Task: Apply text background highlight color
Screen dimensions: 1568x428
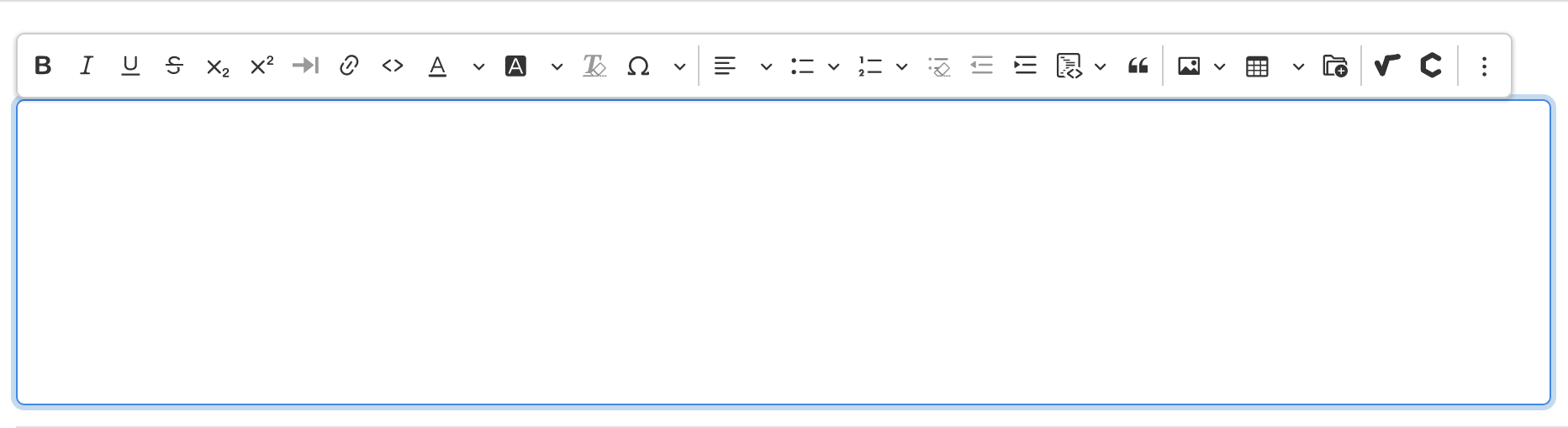Action: pyautogui.click(x=515, y=66)
